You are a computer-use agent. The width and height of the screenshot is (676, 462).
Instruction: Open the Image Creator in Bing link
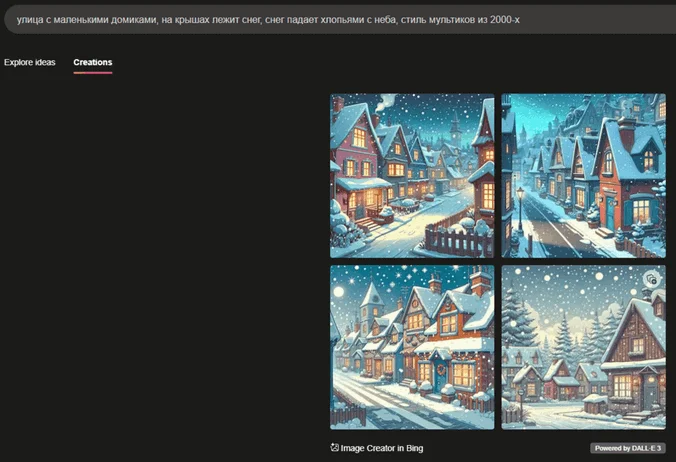(381, 448)
